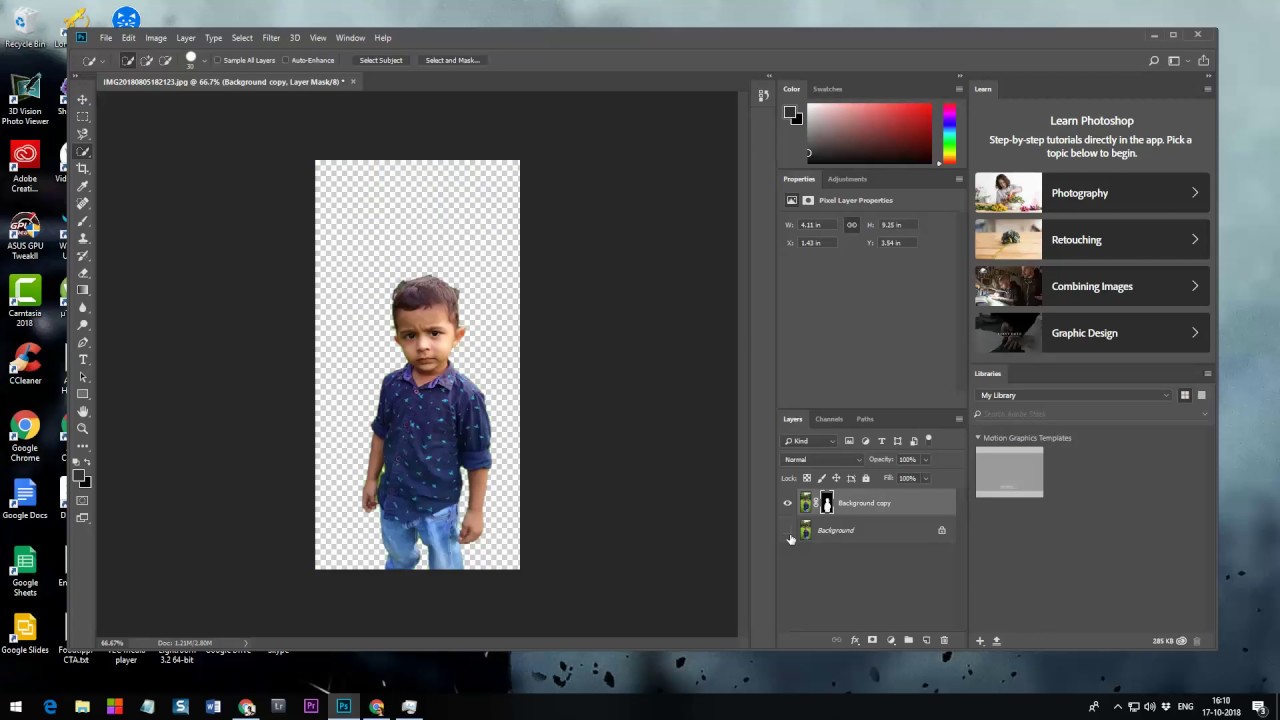Click the Select Subject button
This screenshot has height=720, width=1280.
380,60
